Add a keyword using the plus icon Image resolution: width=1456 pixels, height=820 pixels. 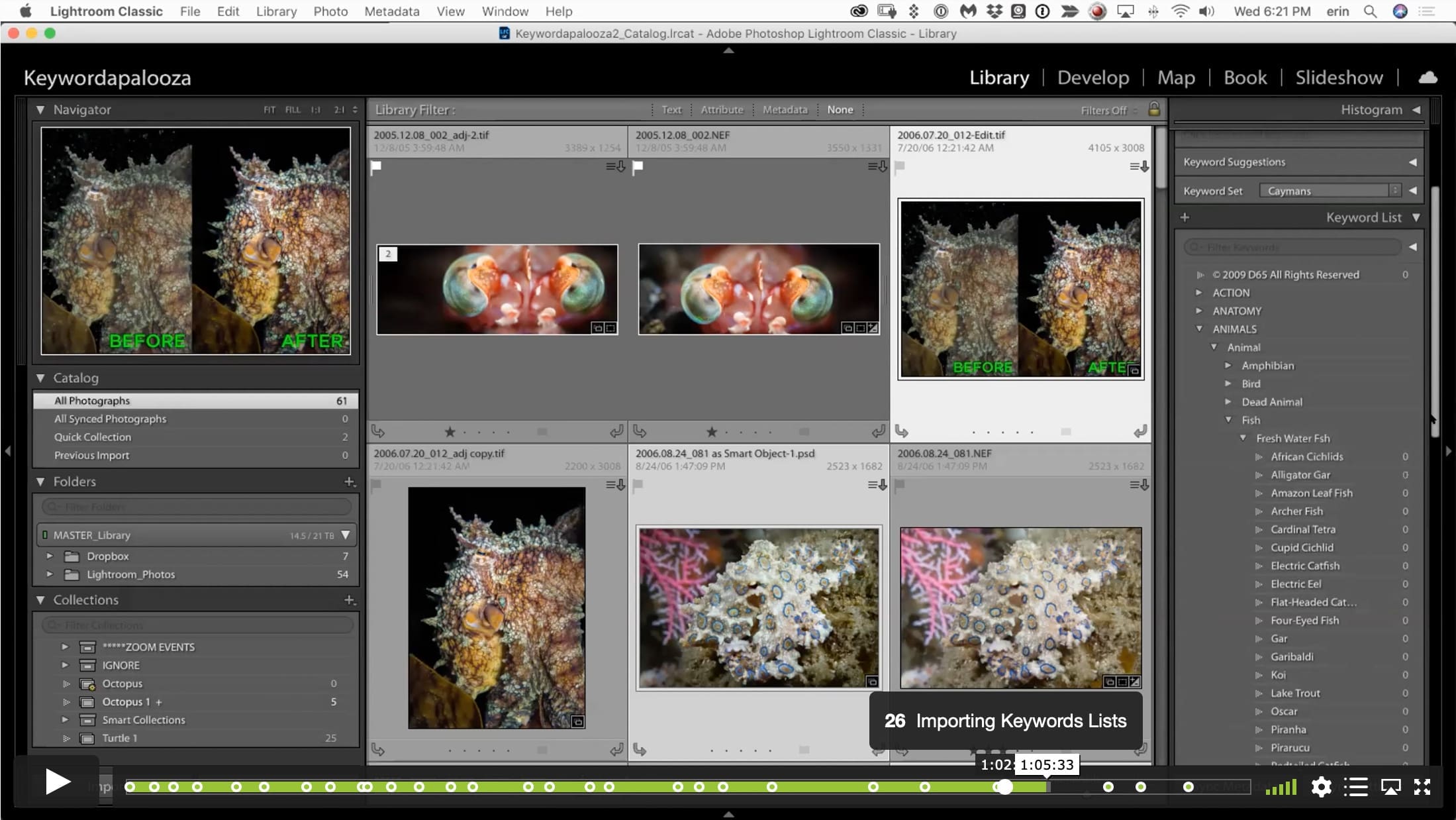pos(1185,217)
